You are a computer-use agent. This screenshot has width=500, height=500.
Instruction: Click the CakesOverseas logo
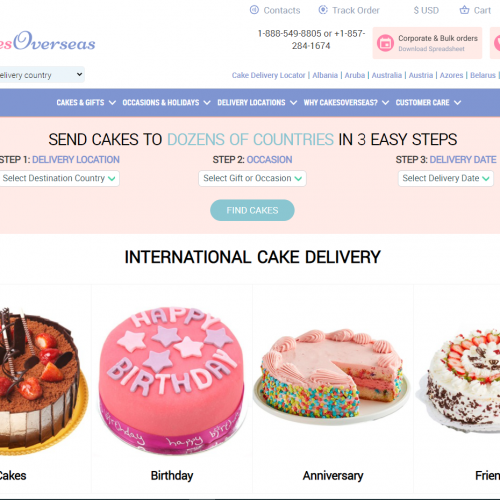(48, 41)
